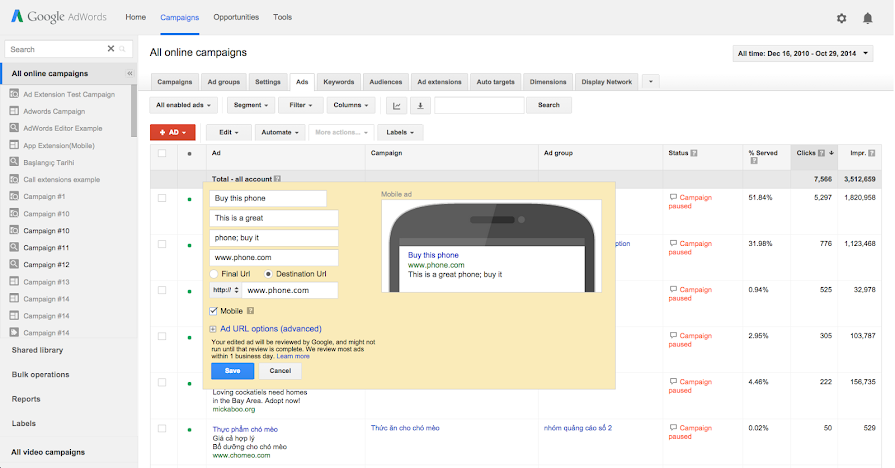Collapse the left navigation panel
The height and width of the screenshot is (468, 895).
[130, 74]
